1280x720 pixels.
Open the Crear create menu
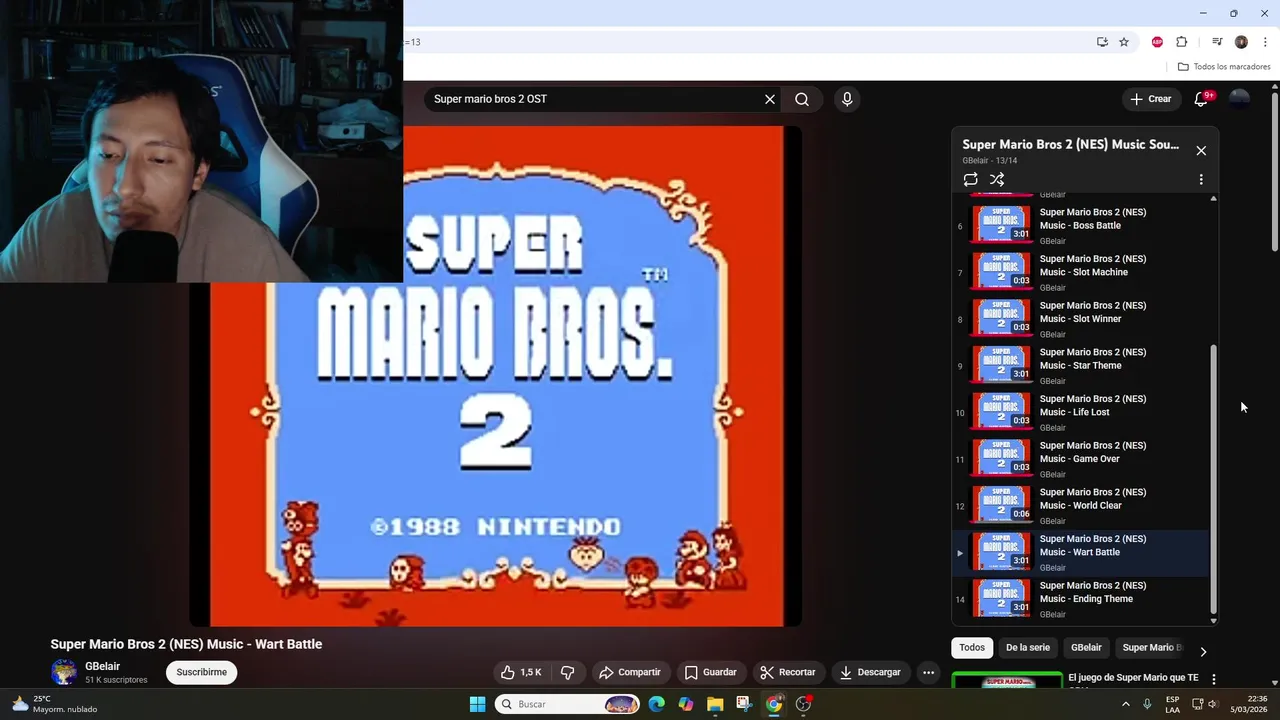tap(1150, 99)
